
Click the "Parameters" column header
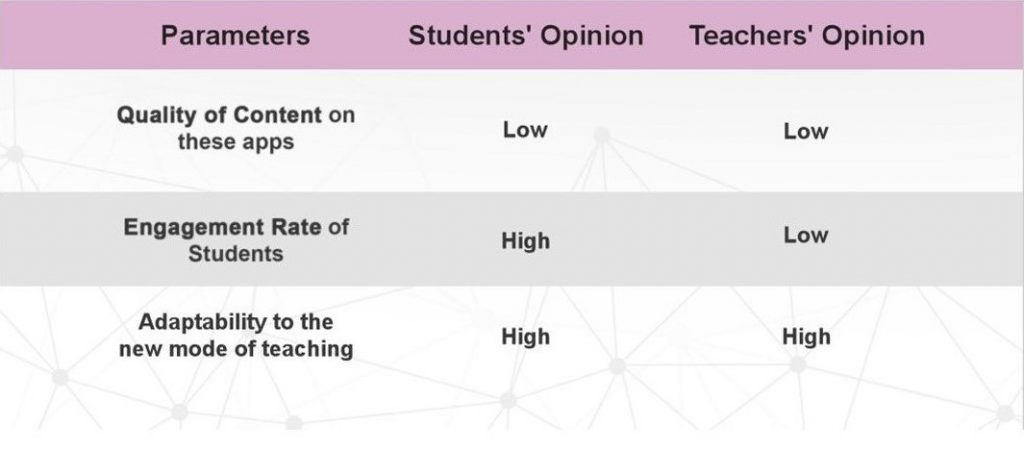(x=235, y=36)
